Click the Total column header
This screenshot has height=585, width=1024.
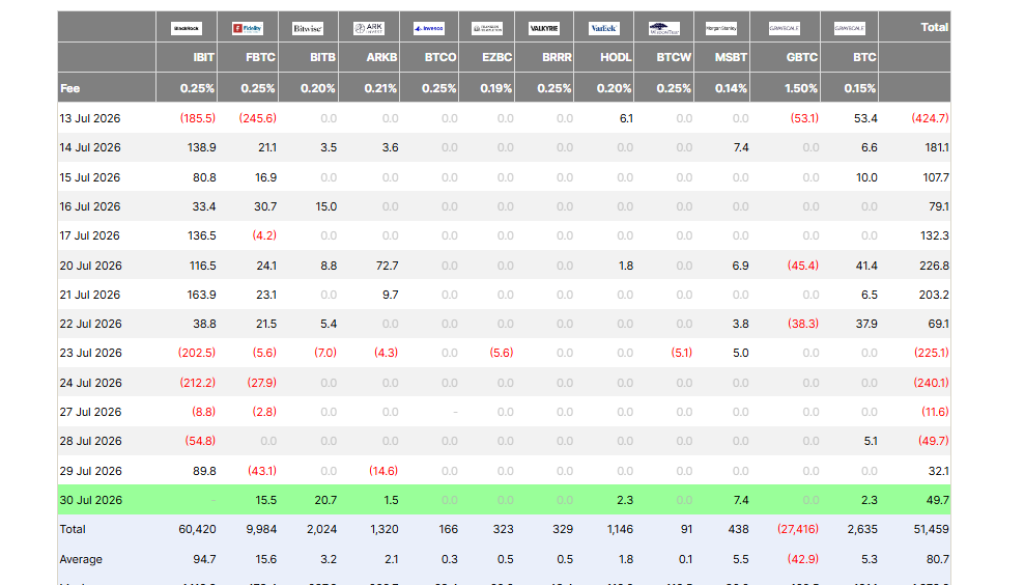point(934,27)
